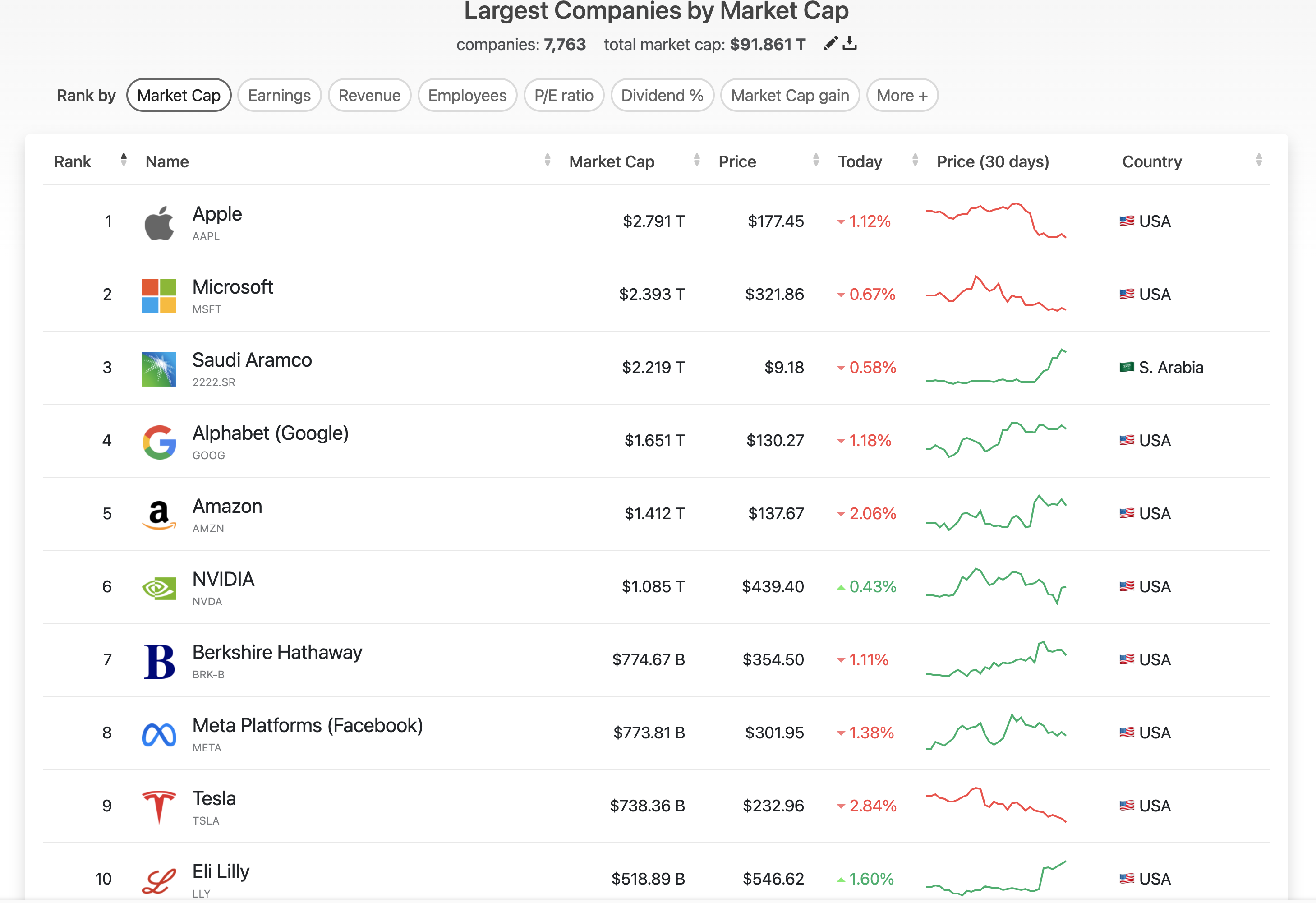Image resolution: width=1316 pixels, height=903 pixels.
Task: Click the Apple company logo
Action: pyautogui.click(x=159, y=223)
